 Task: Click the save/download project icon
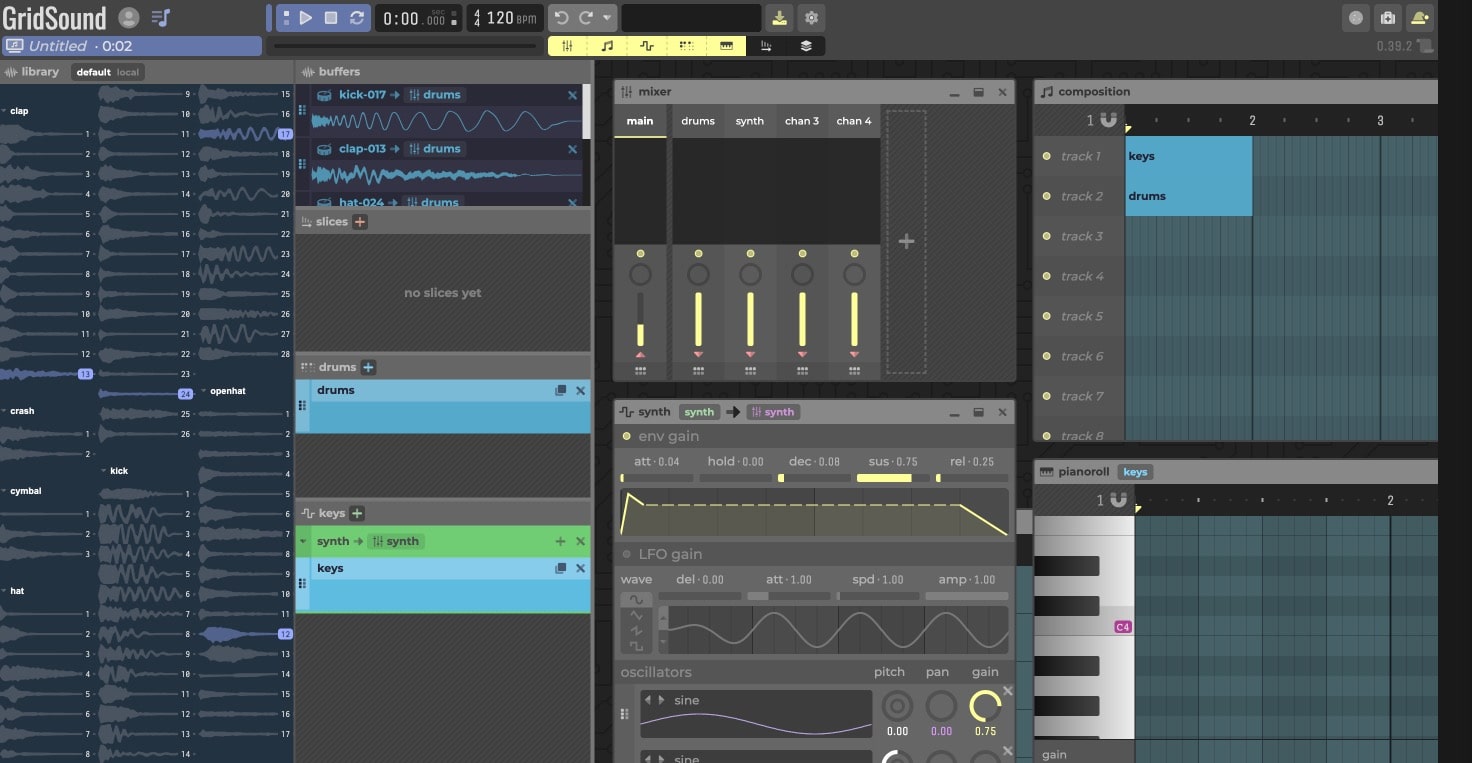click(x=778, y=17)
